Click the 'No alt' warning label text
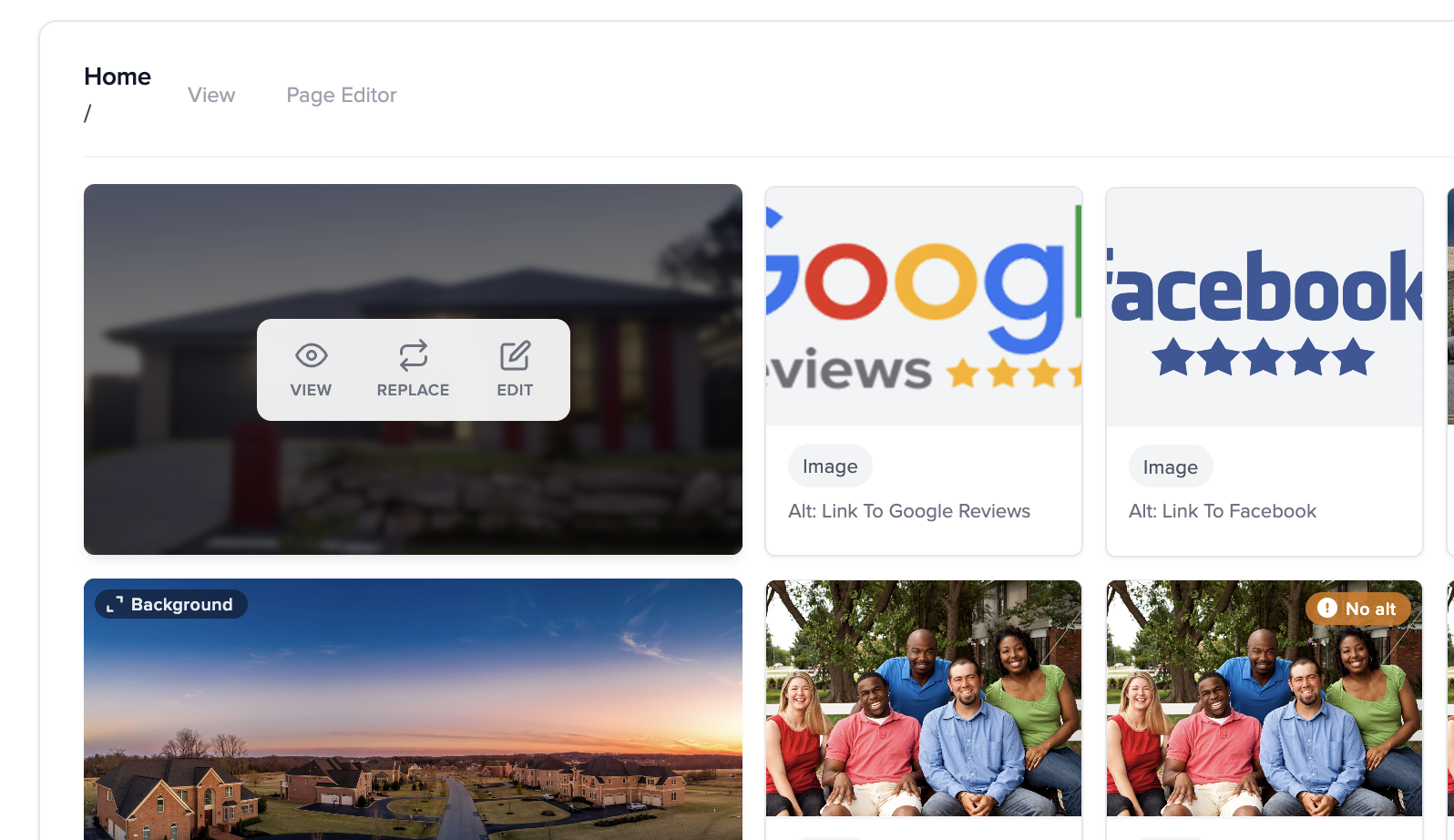The width and height of the screenshot is (1454, 840). tap(1370, 609)
